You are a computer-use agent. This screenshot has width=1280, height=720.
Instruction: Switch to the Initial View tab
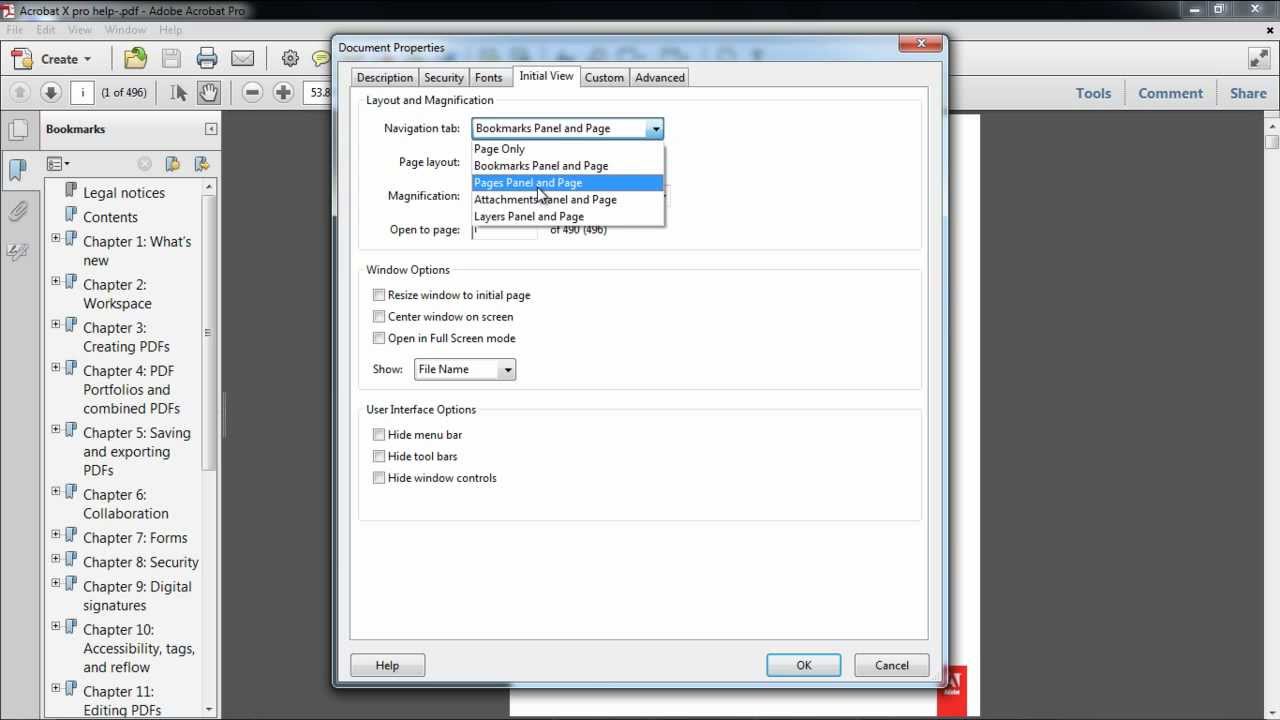(x=546, y=76)
